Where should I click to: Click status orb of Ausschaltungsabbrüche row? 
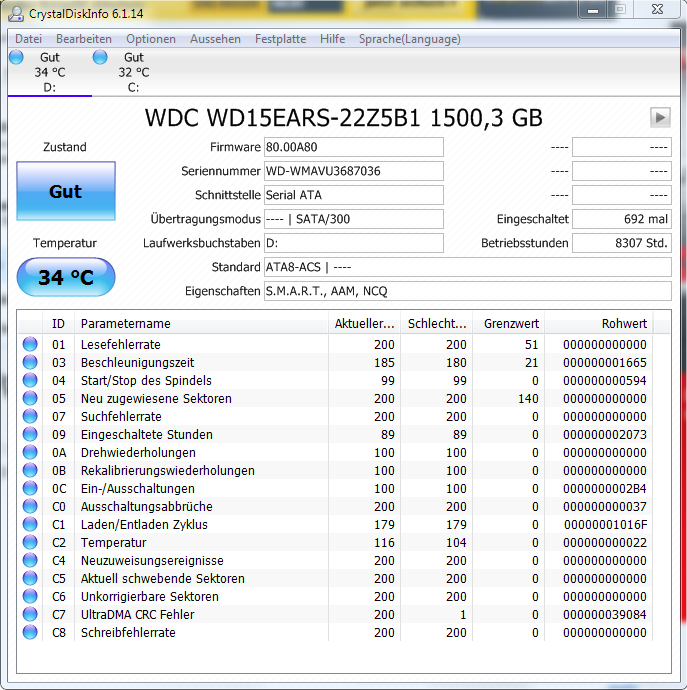pyautogui.click(x=30, y=506)
